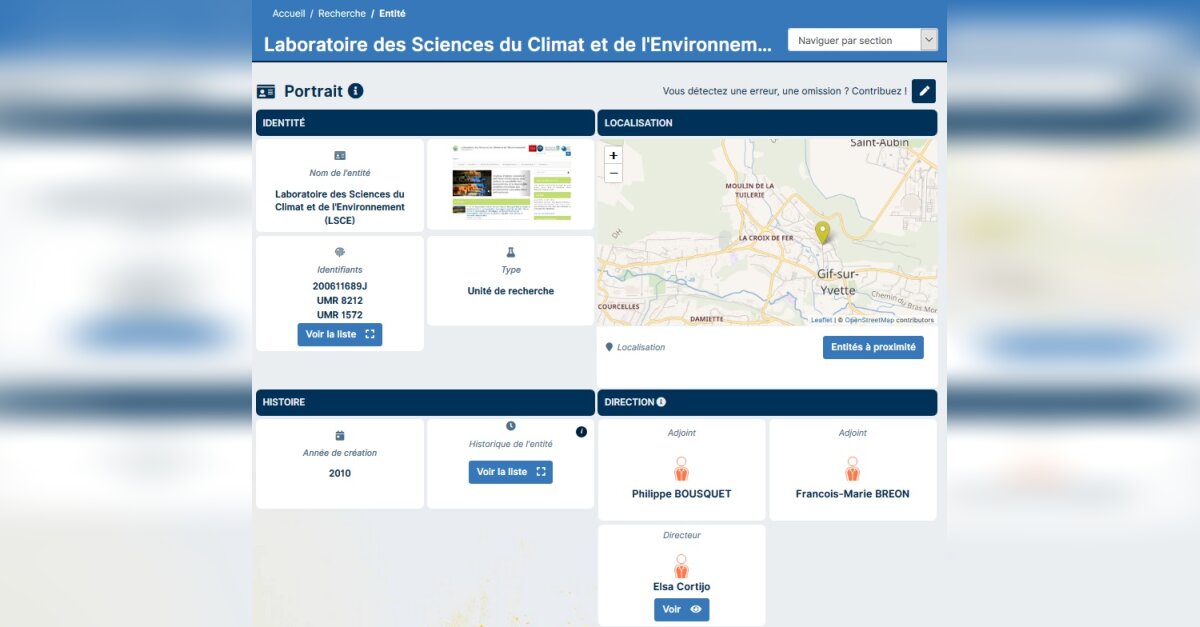Toggle the eye icon on Elsa Cortijo's Voir button

(697, 609)
